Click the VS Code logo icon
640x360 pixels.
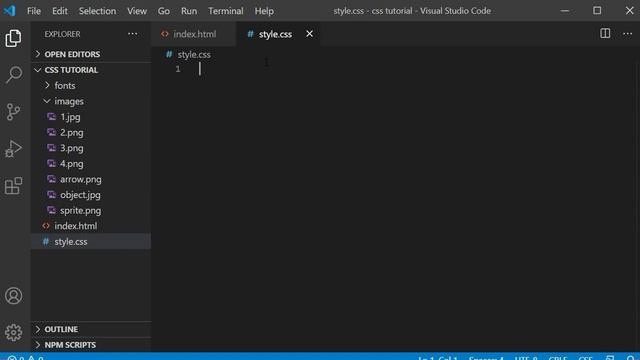point(9,11)
